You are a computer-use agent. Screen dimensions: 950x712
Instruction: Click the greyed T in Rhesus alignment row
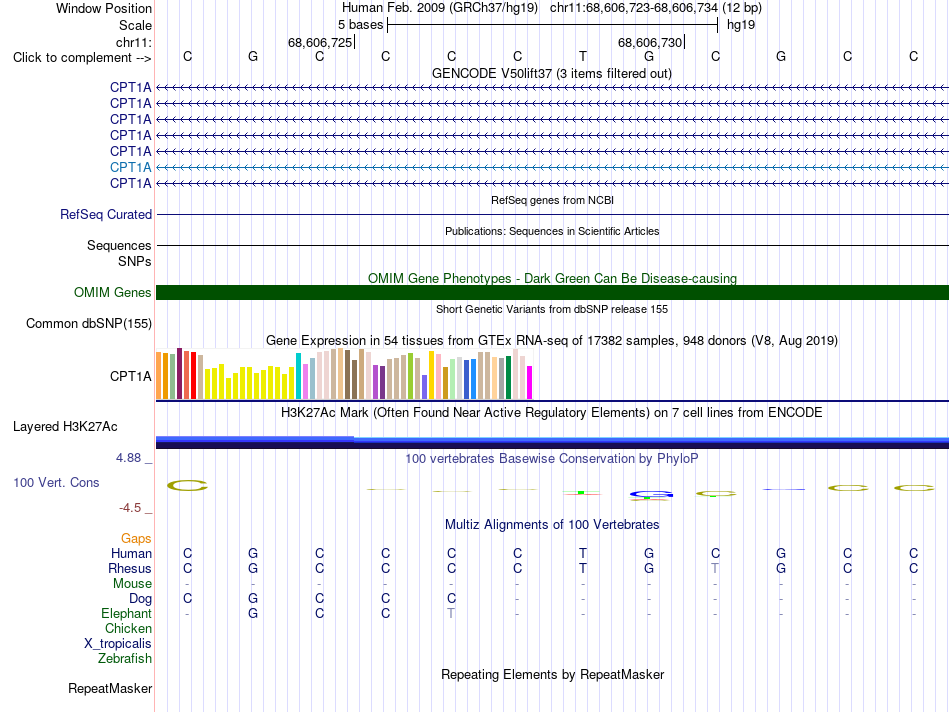tap(715, 568)
